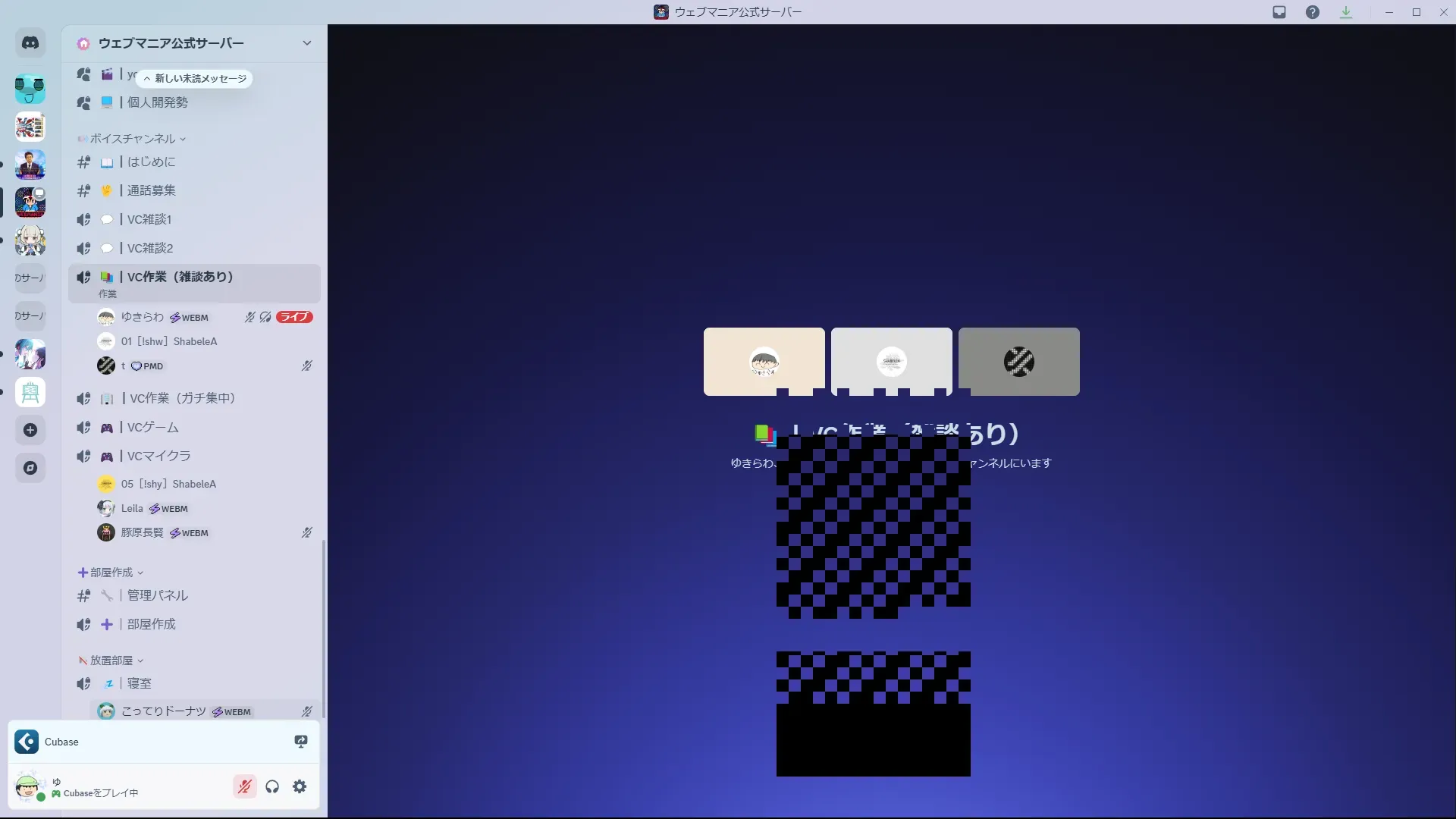Screen dimensions: 1456x819
Task: Click ゆきらわ's avatar tile in voice preview
Action: tap(764, 362)
